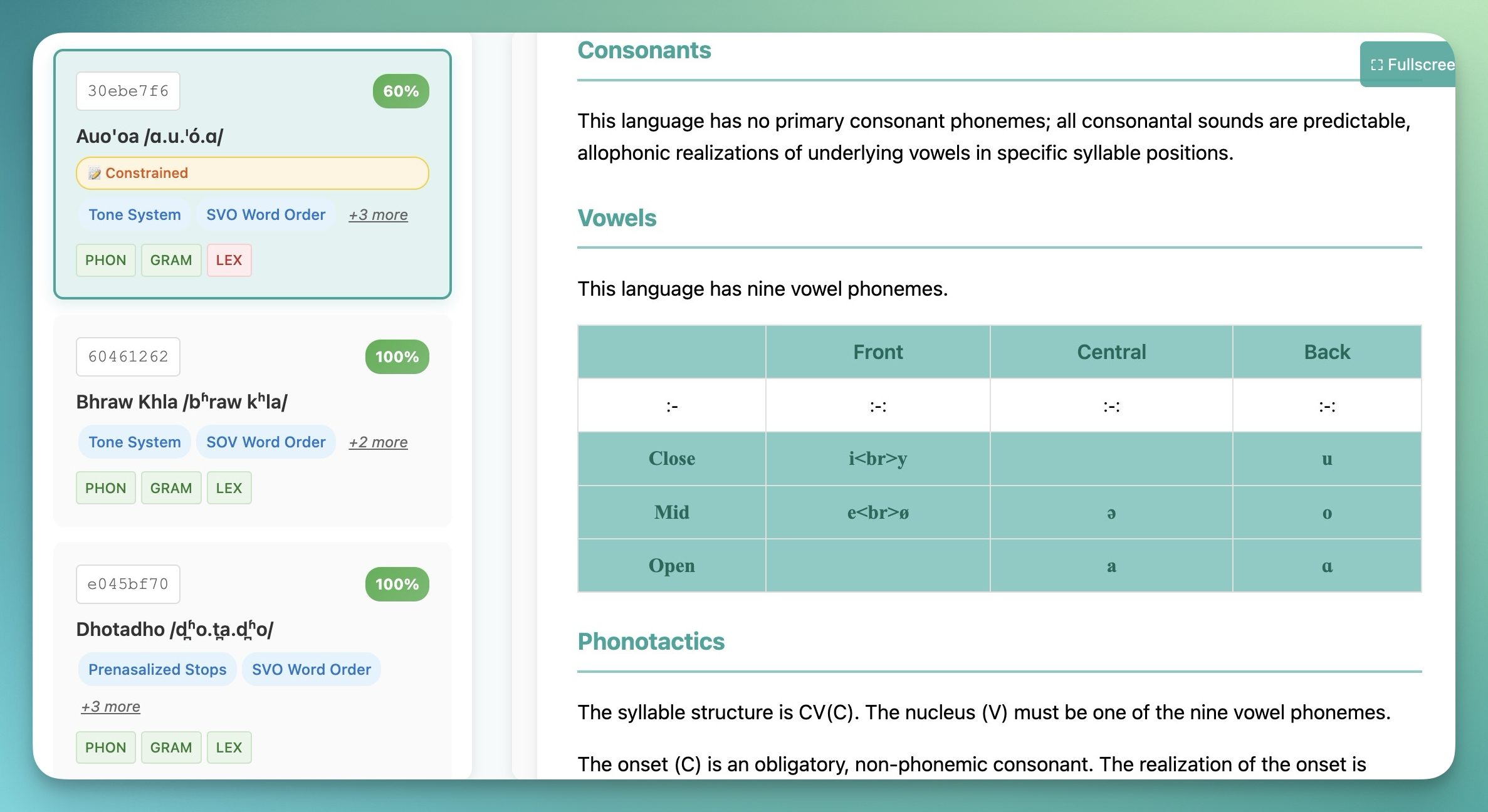
Task: Click the Open row label
Action: click(x=671, y=566)
